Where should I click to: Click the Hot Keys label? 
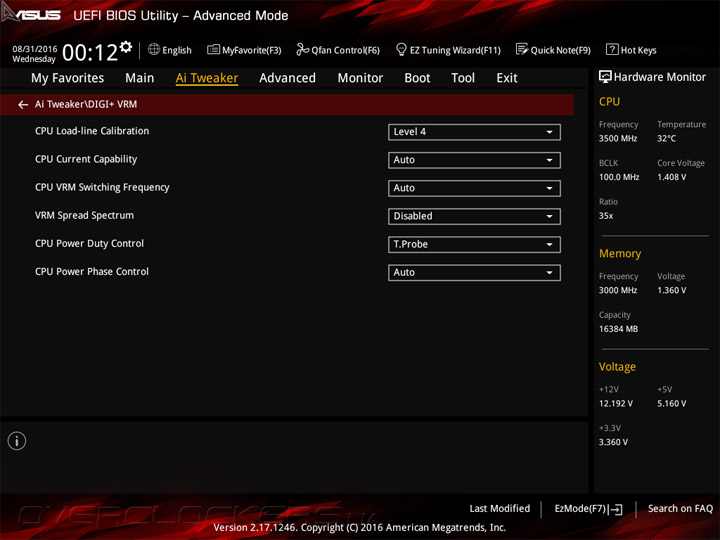point(639,50)
